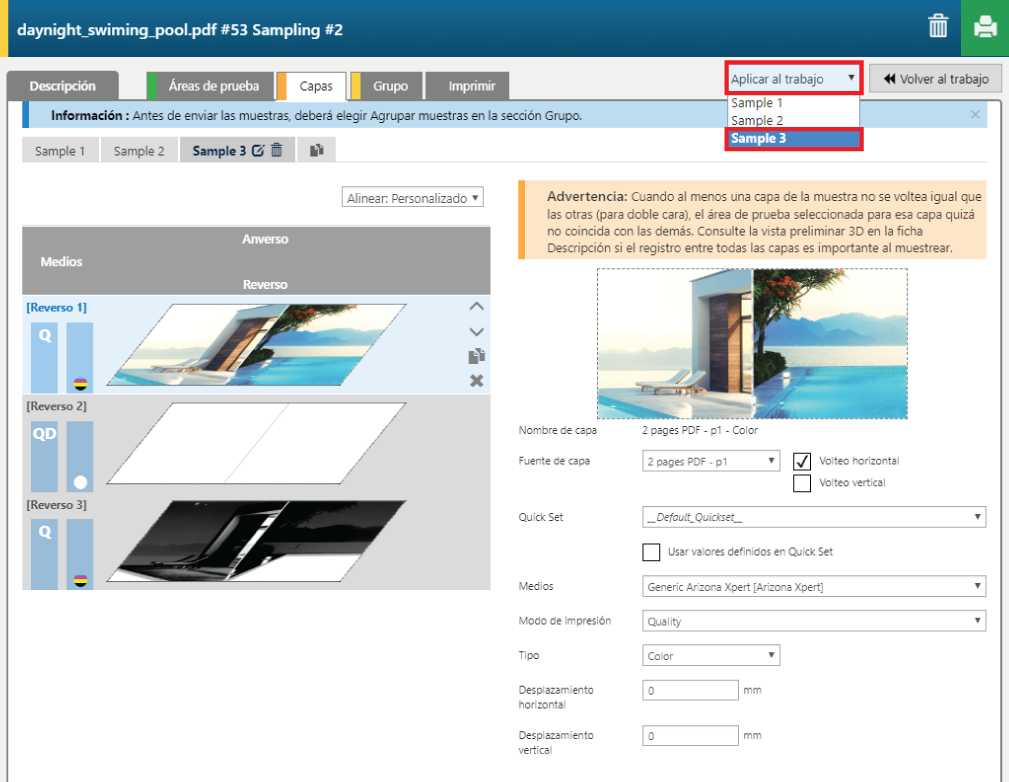Click the CMYK color icon of Reverso 3
Viewport: 1009px width, 782px height.
click(80, 581)
